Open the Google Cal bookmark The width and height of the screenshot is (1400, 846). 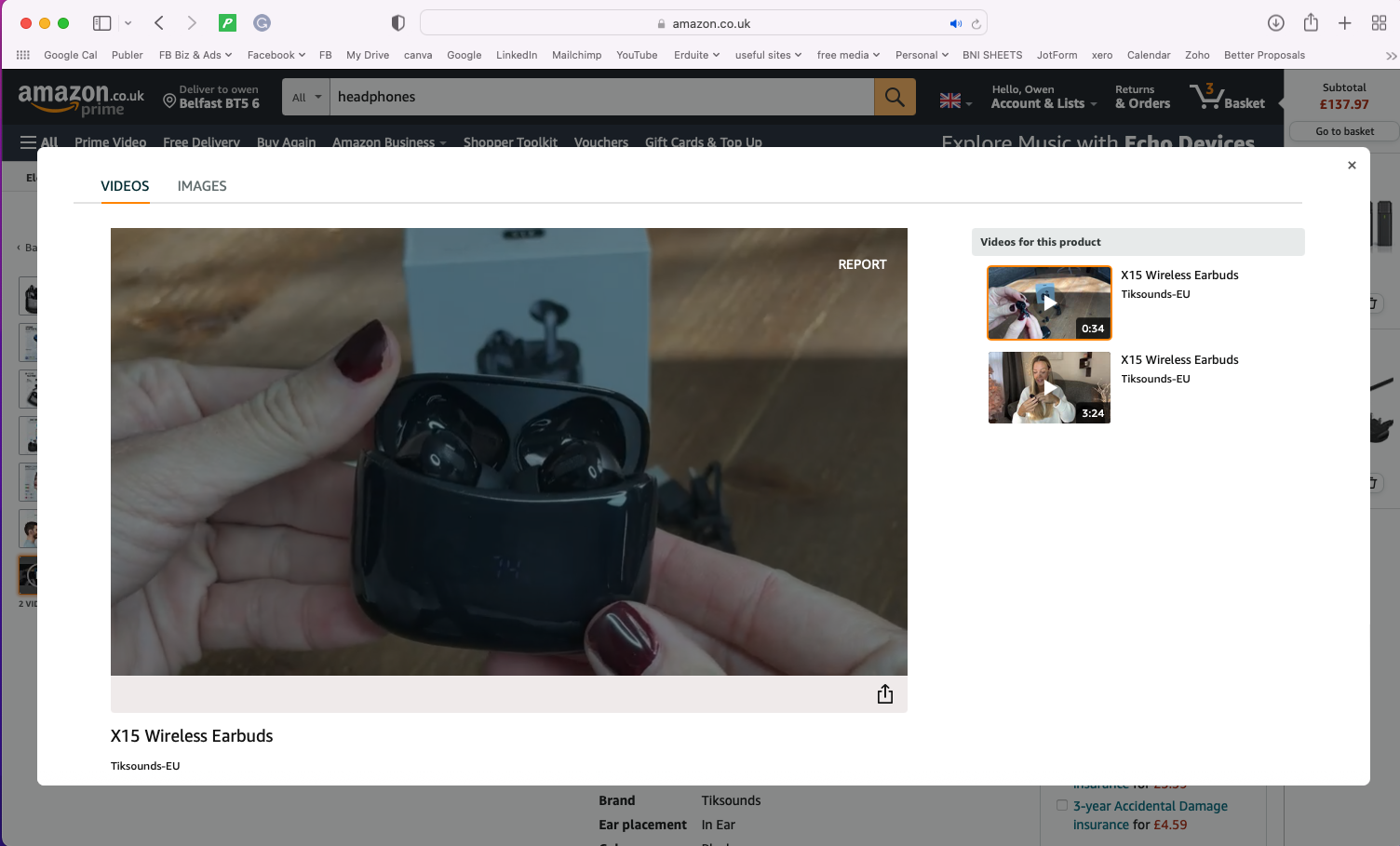coord(71,55)
